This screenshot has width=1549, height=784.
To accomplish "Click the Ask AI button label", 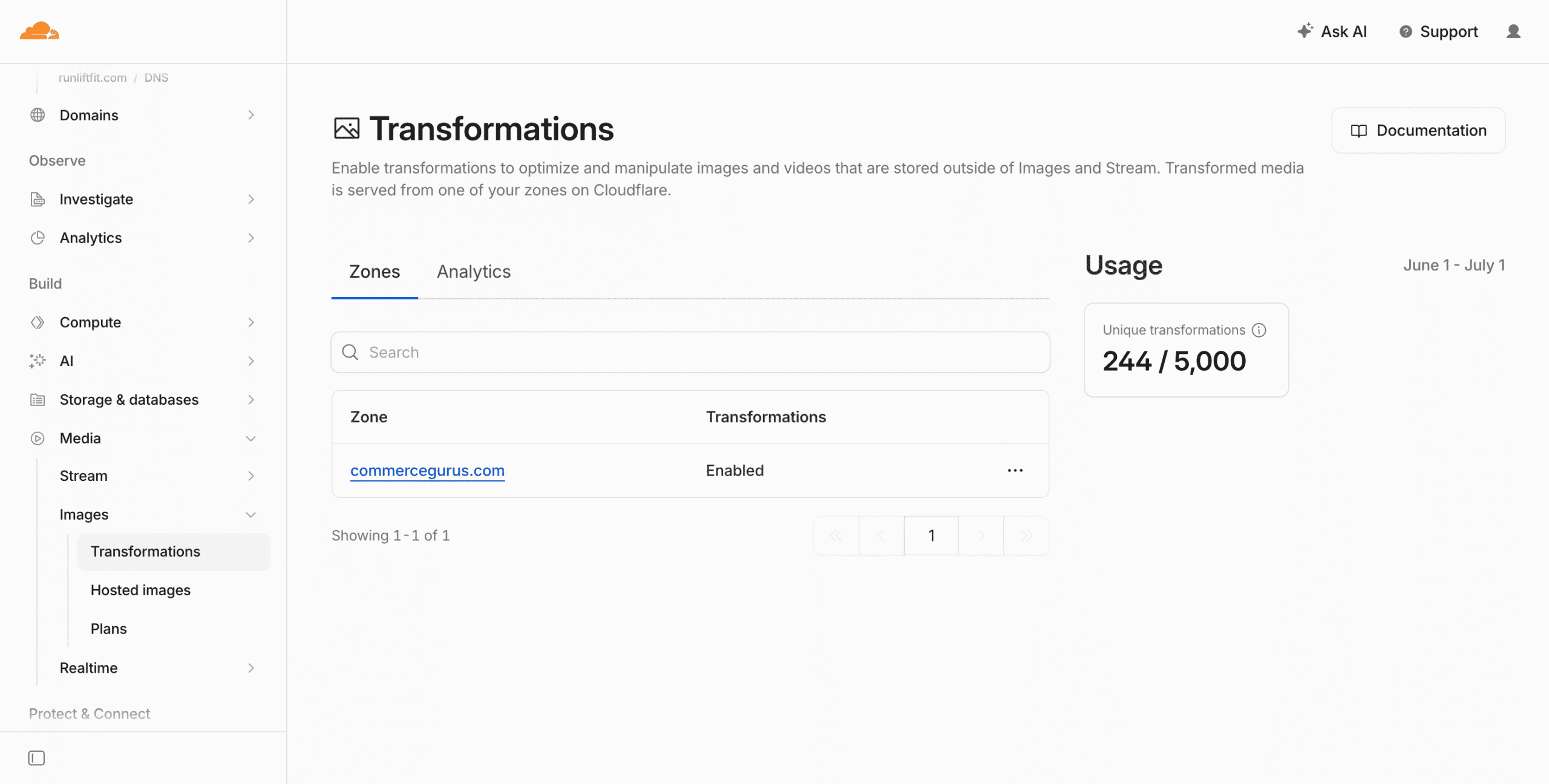I will click(1344, 31).
